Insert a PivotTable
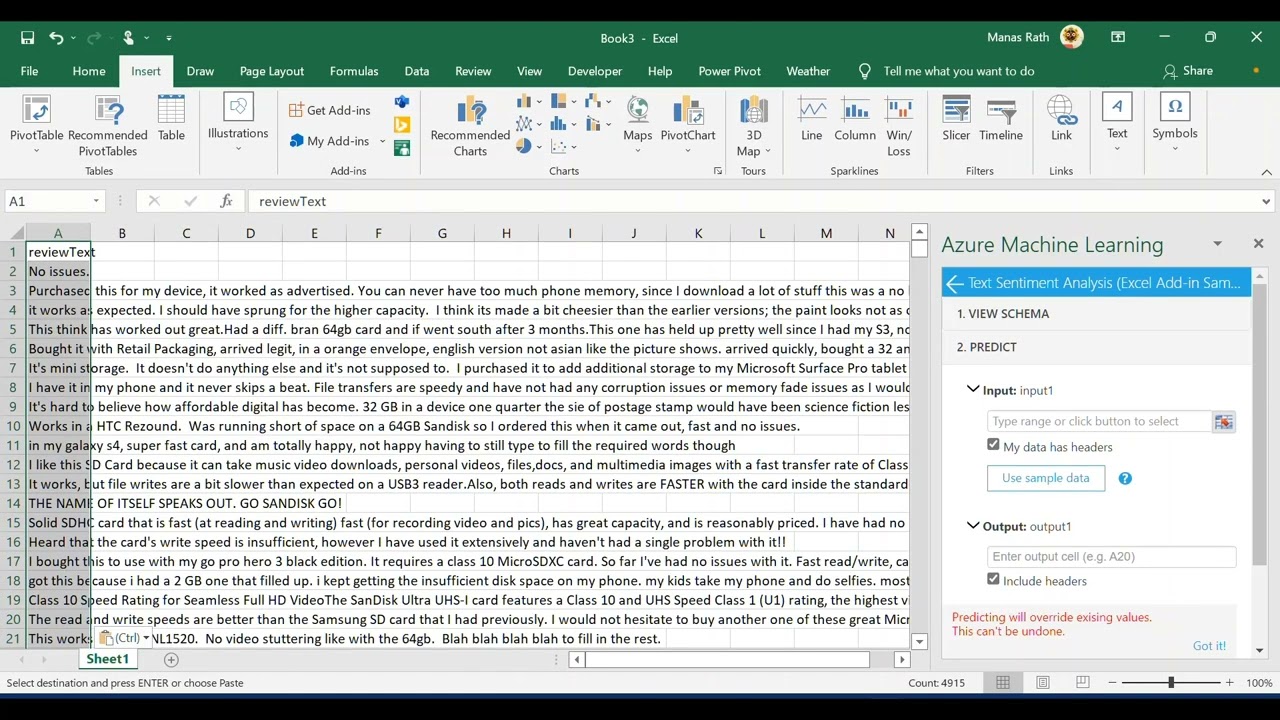This screenshot has height=720, width=1280. pyautogui.click(x=36, y=125)
